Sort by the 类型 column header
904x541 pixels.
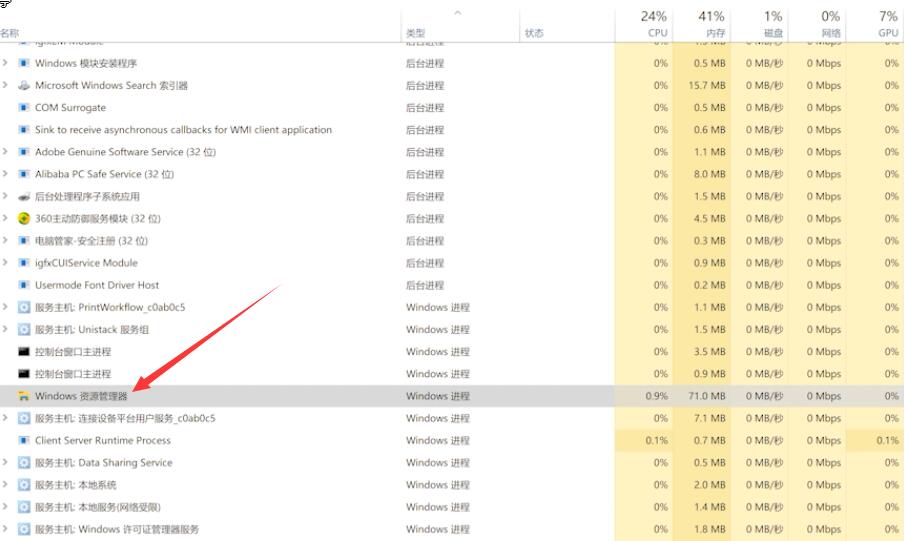pyautogui.click(x=415, y=33)
